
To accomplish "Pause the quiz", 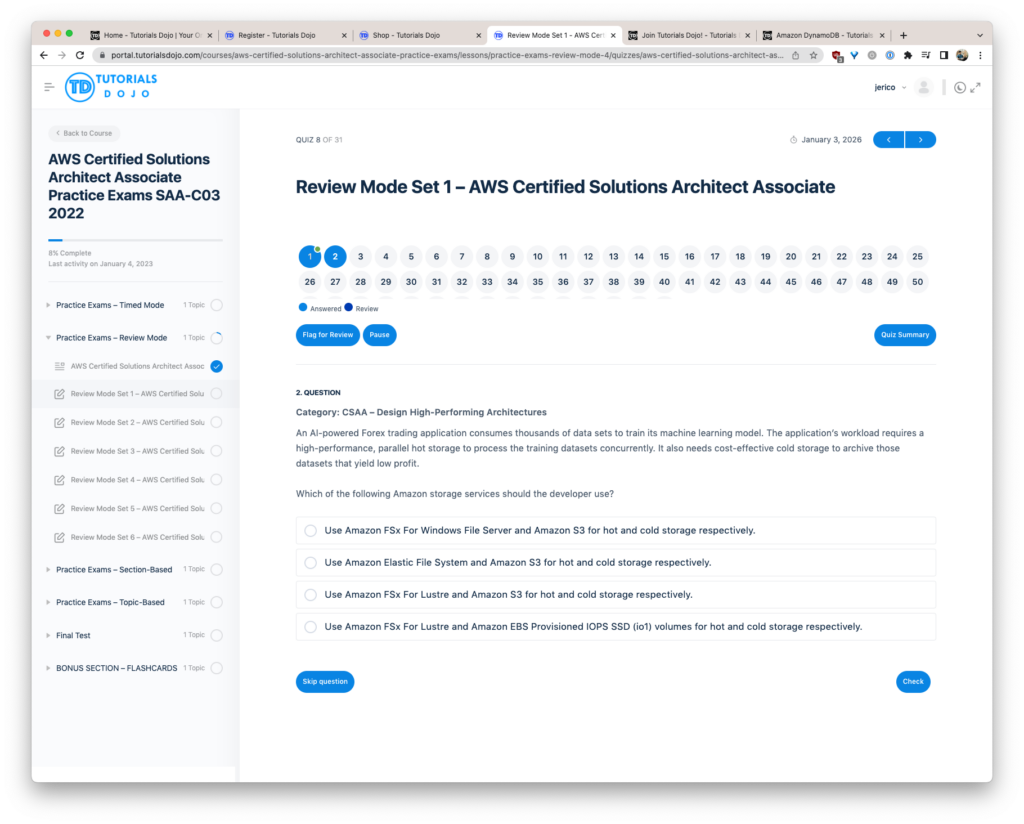I will coord(379,335).
